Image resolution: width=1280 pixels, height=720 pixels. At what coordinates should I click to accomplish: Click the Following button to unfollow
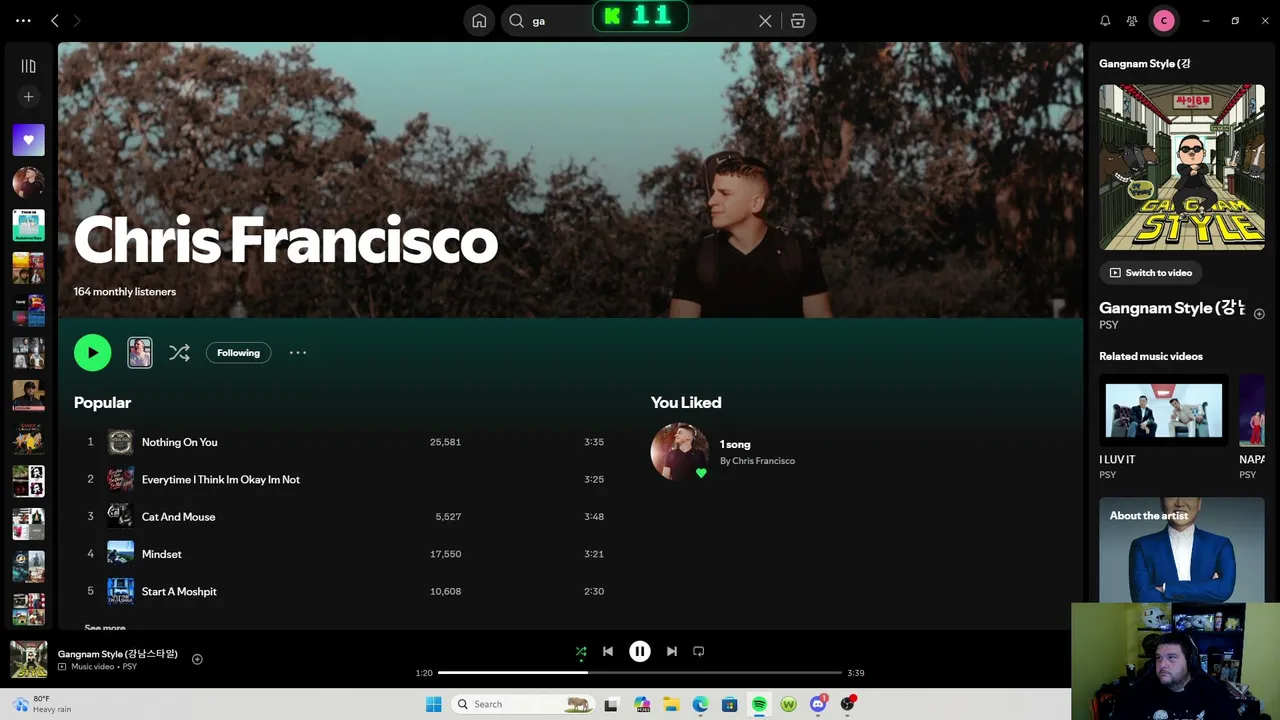238,352
